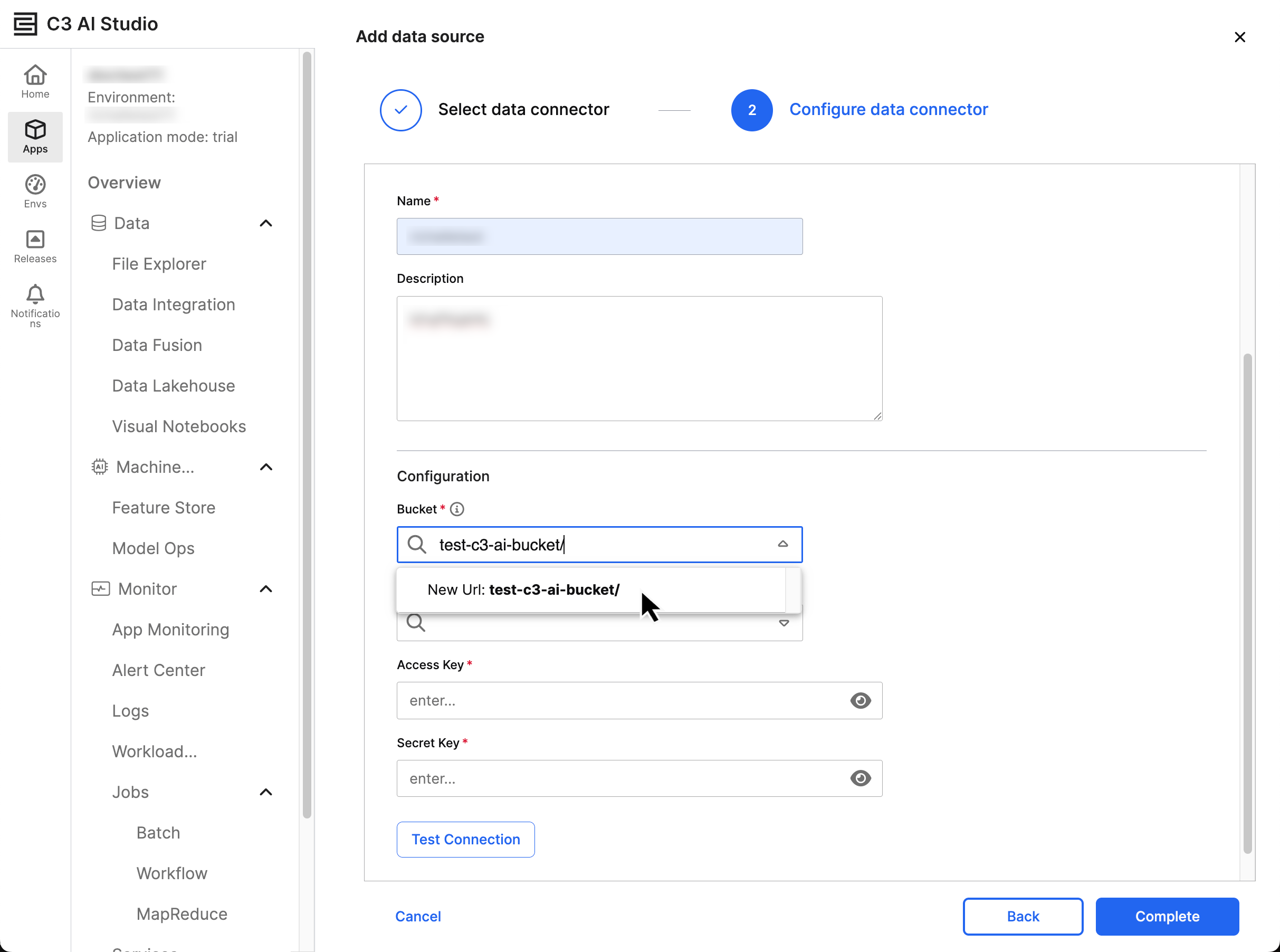Close the Bucket dropdown arrow
This screenshot has height=952, width=1280.
click(782, 544)
